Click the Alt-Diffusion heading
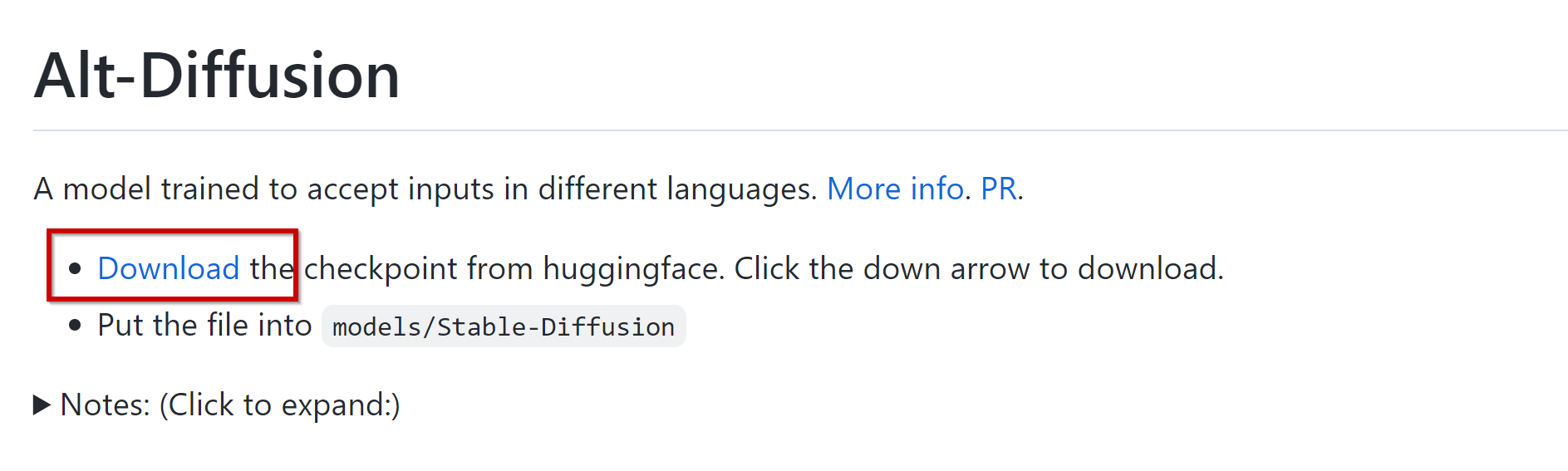Screen dimensions: 1568x471 (x=217, y=75)
